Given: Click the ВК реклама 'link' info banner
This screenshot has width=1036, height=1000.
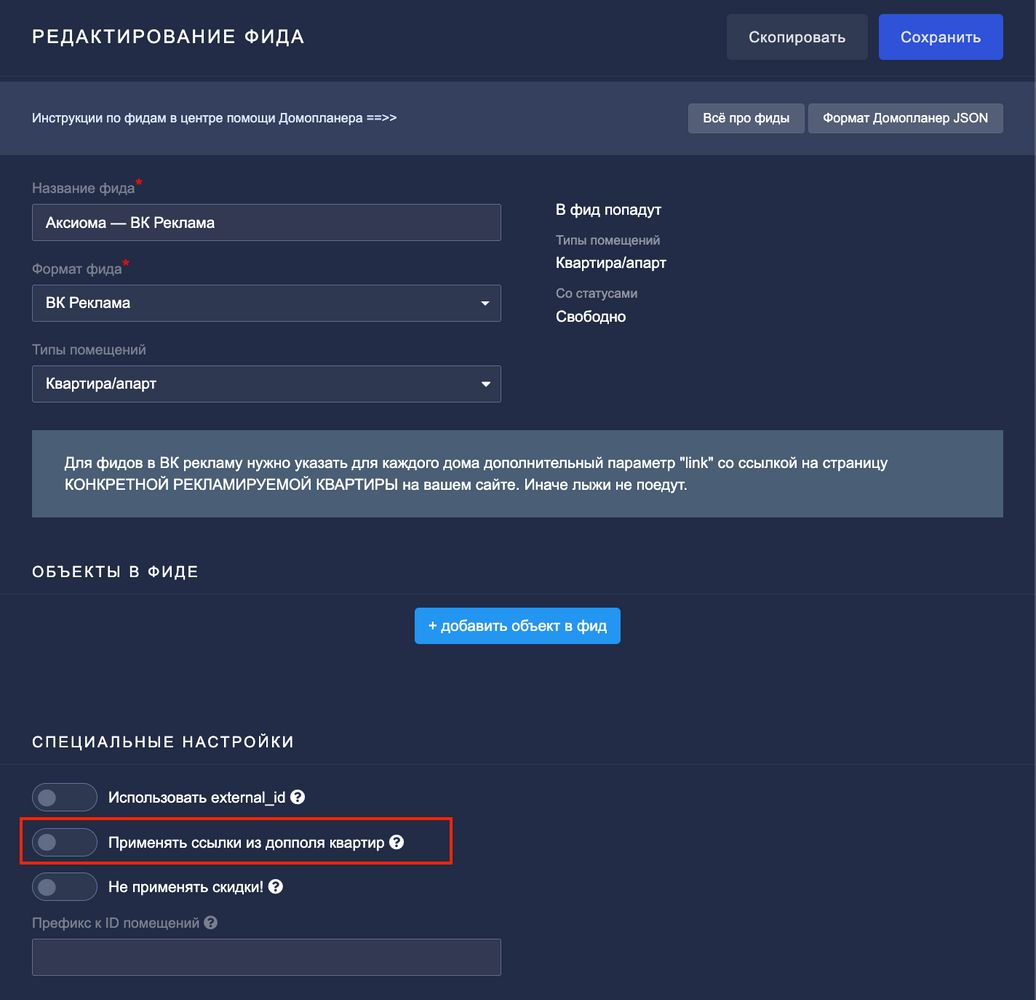Looking at the screenshot, I should (517, 474).
